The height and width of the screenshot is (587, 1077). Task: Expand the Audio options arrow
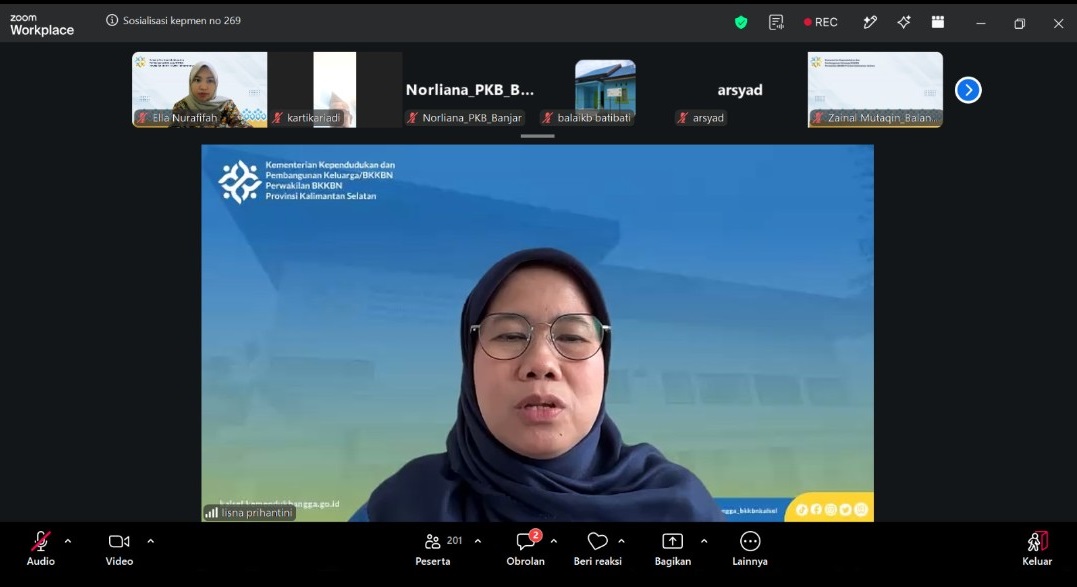pos(68,541)
